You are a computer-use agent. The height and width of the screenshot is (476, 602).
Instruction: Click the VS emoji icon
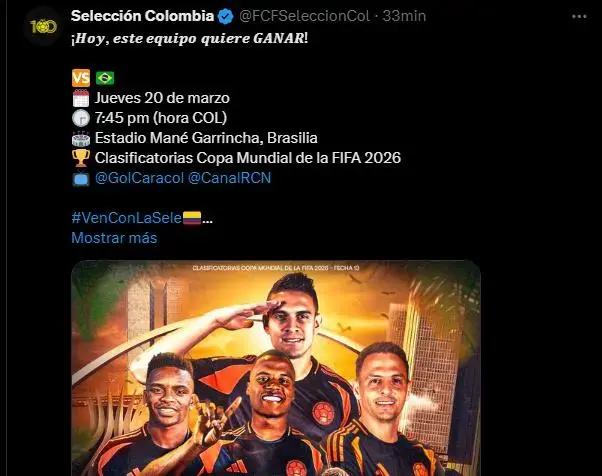pyautogui.click(x=81, y=78)
